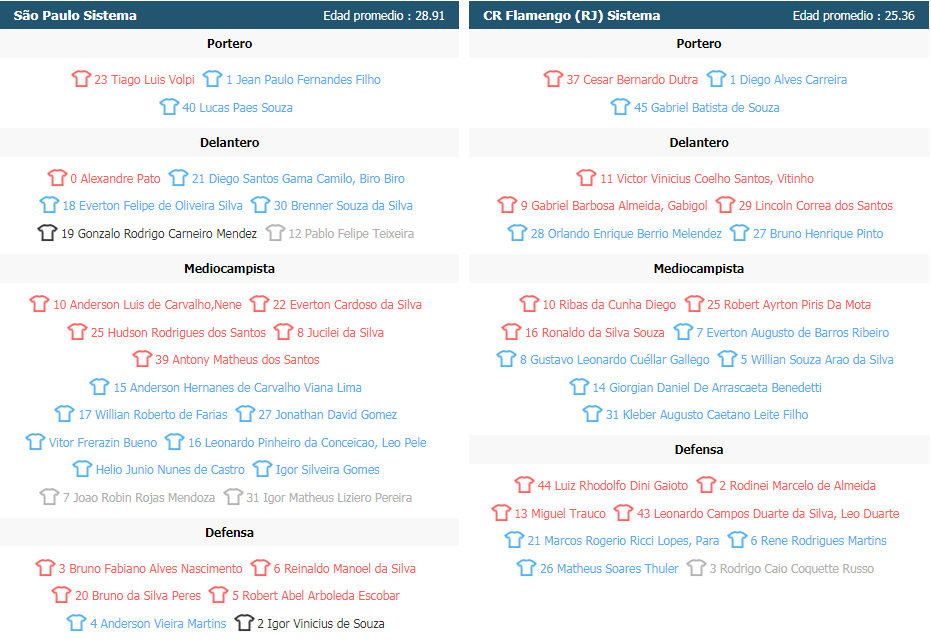Click the red shirt icon beside Jucilei da Silva

click(x=284, y=331)
